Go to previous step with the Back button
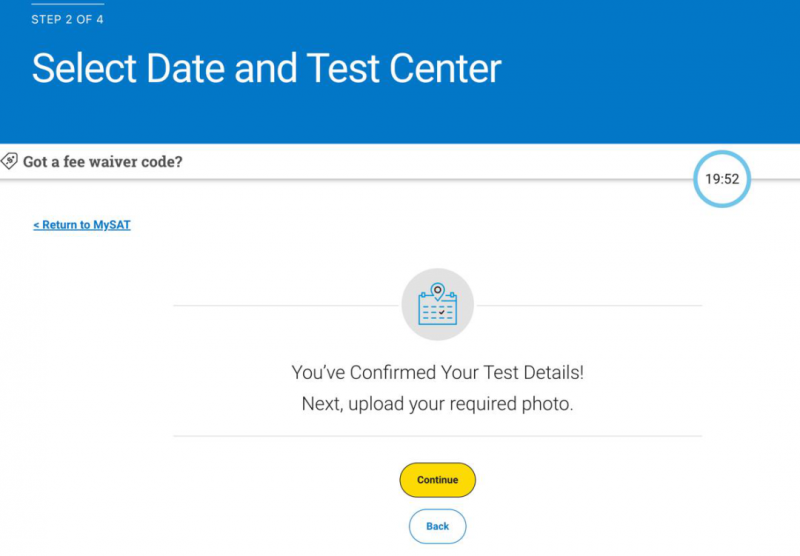The width and height of the screenshot is (800, 556). coord(438,526)
